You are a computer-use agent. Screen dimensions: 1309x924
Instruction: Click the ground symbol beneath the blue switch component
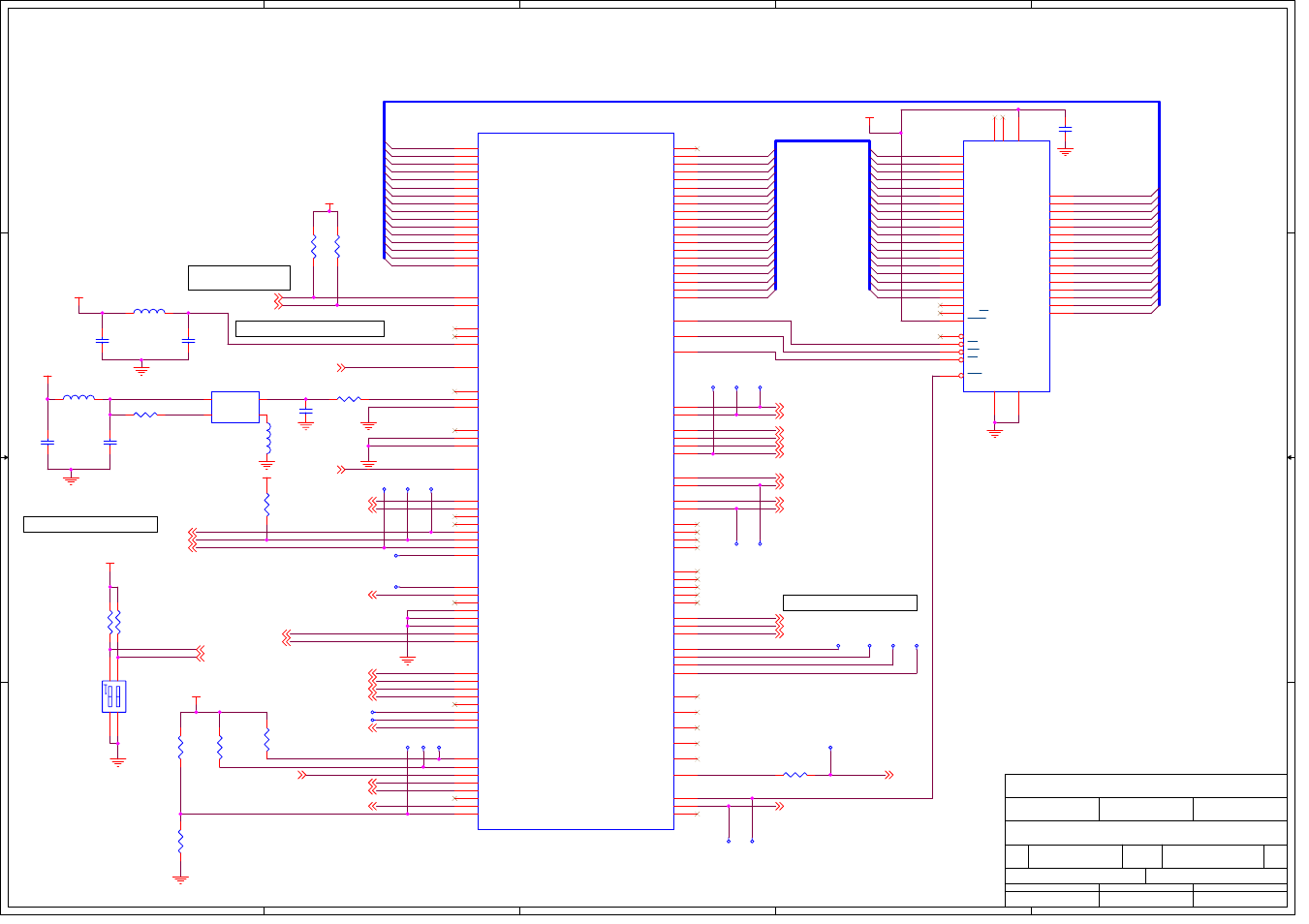[118, 762]
